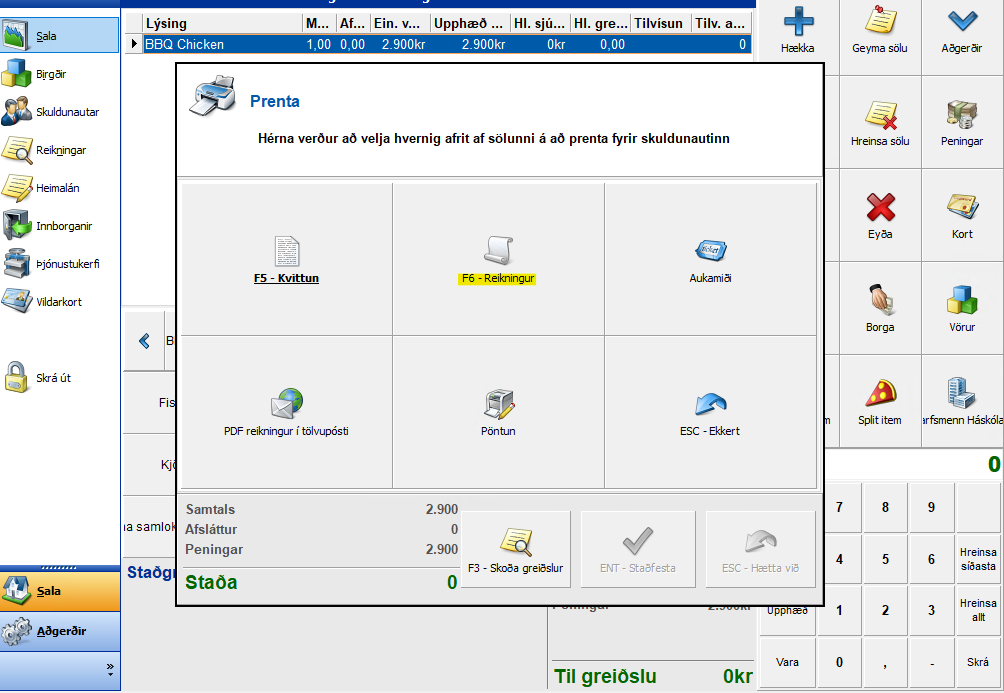Screen dimensions: 1004x693
Task: Select the Sala bottom navigation tab
Action: pyautogui.click(x=60, y=591)
